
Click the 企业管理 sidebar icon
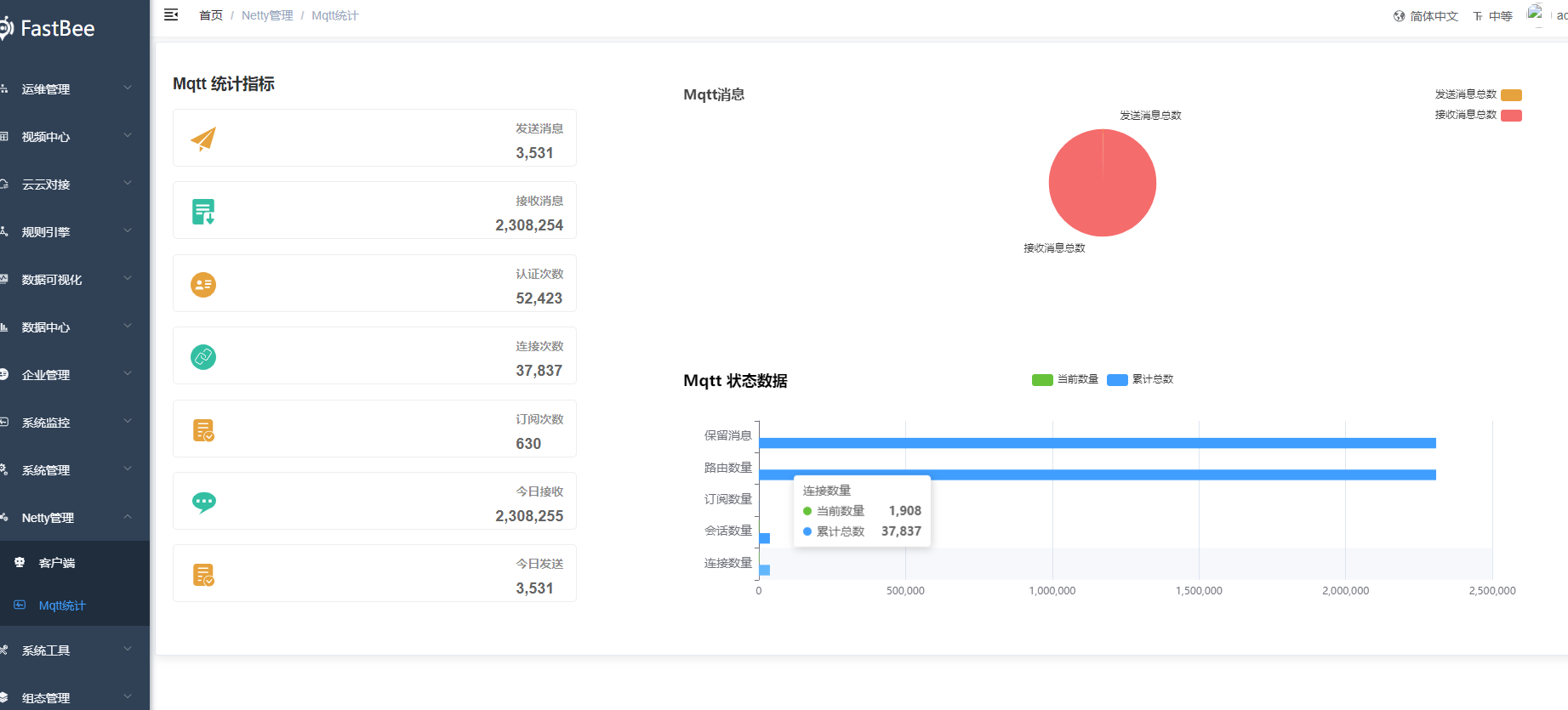4,374
